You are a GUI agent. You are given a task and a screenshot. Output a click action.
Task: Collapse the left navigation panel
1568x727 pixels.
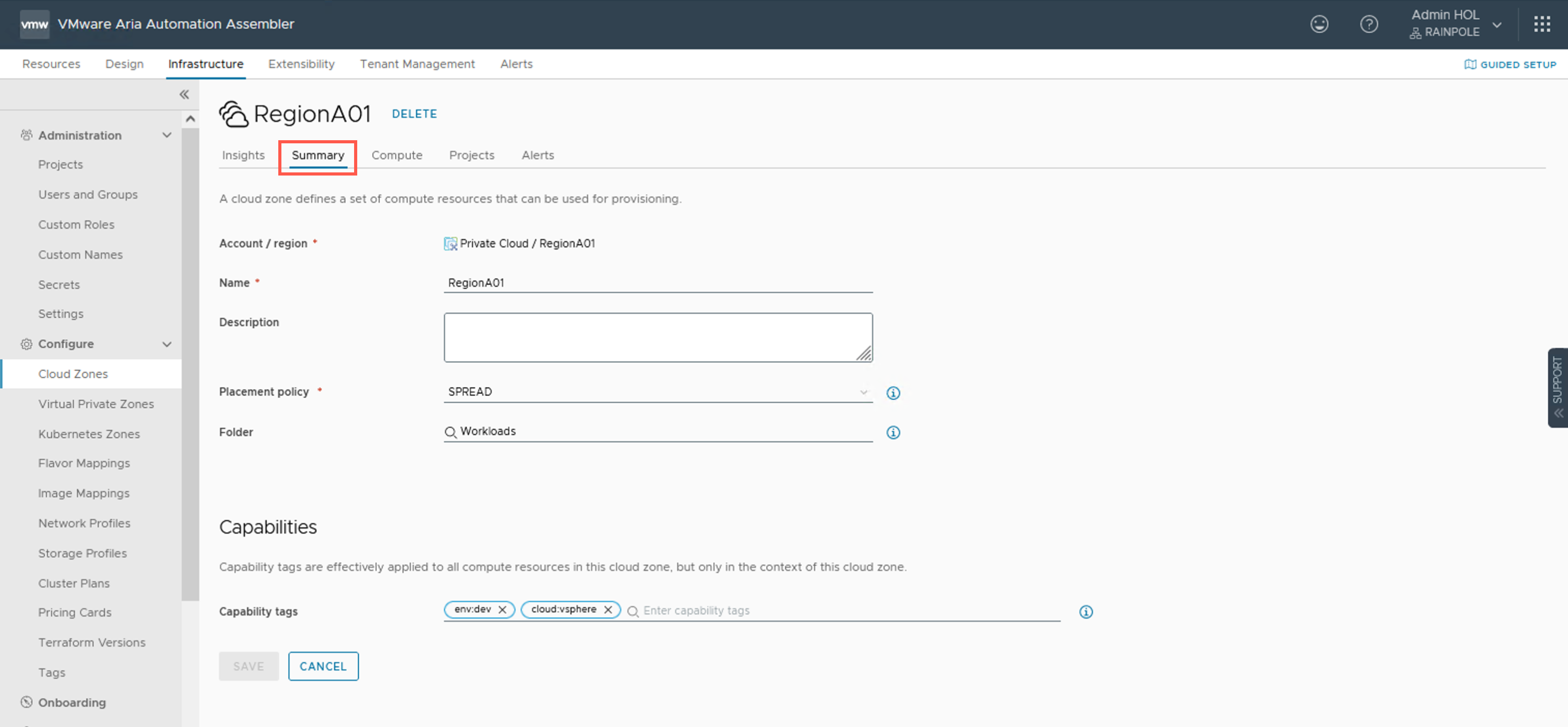point(184,95)
